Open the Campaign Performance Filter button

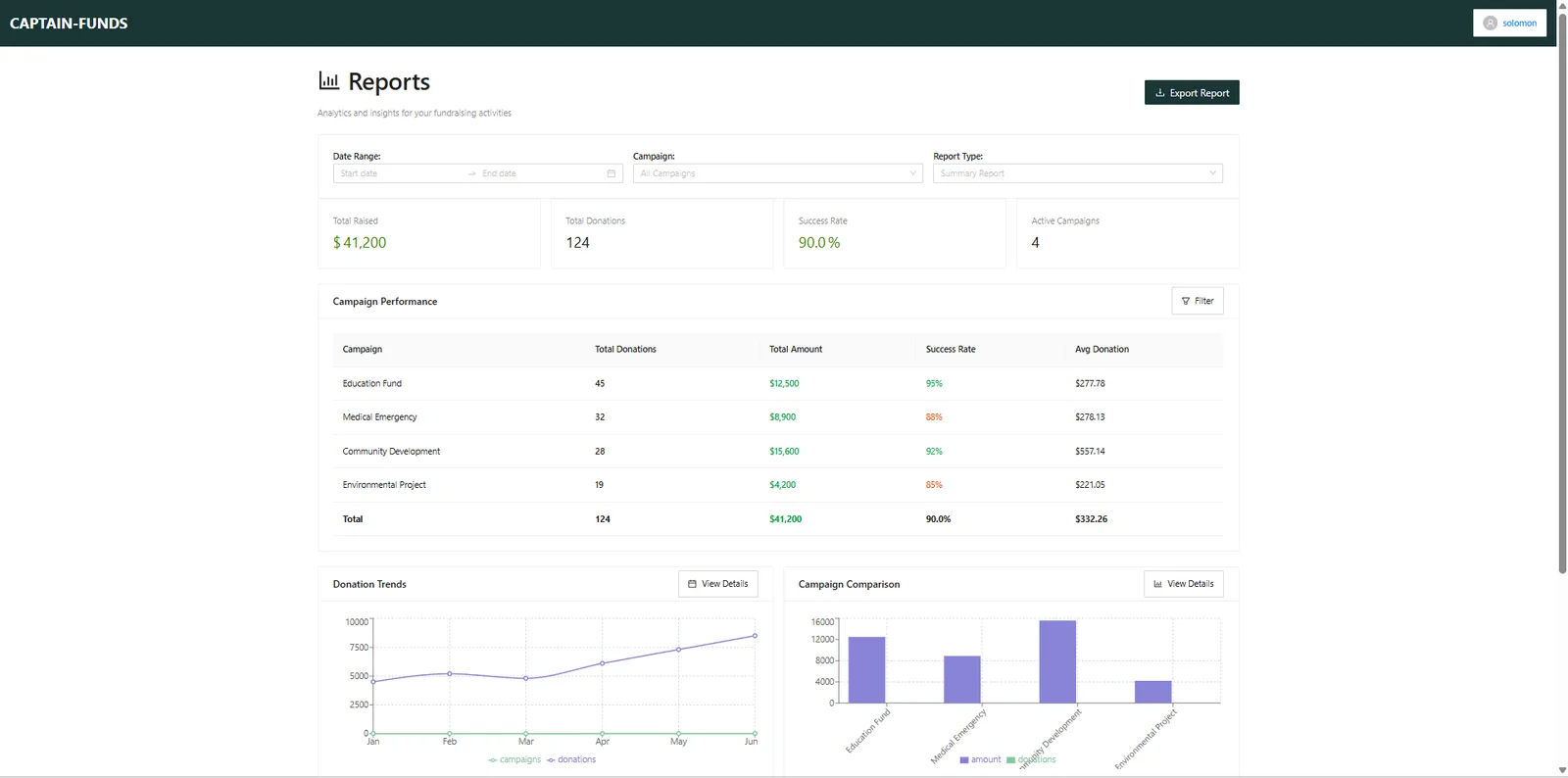[x=1198, y=301]
